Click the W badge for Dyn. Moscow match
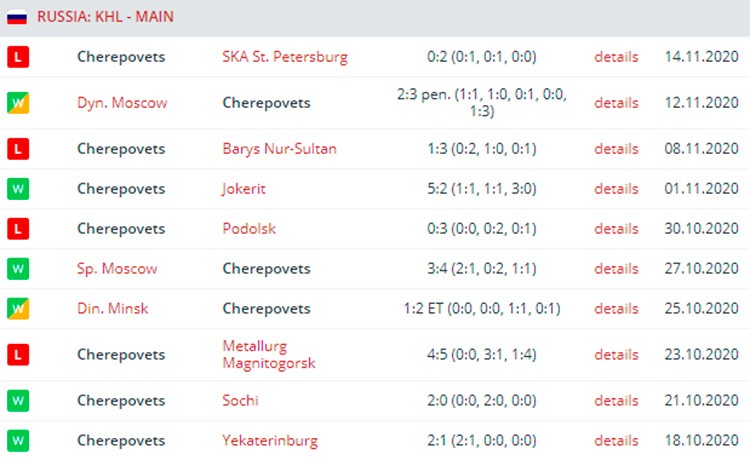This screenshot has width=750, height=460. coord(18,103)
